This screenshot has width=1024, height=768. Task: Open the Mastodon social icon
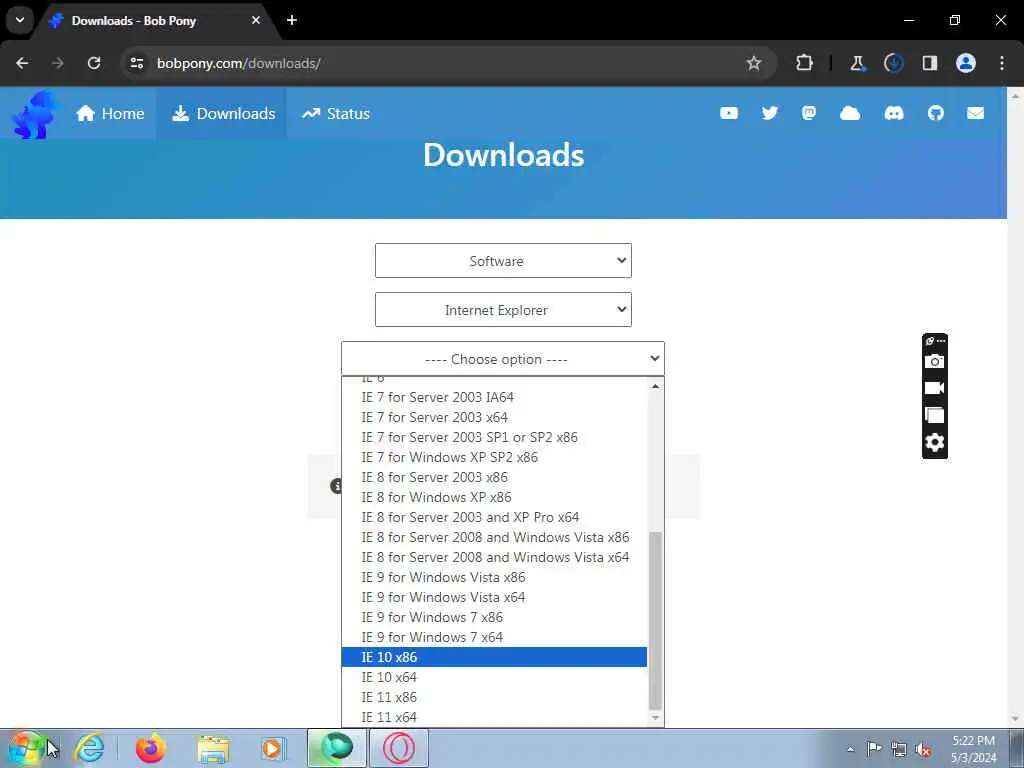pos(809,114)
